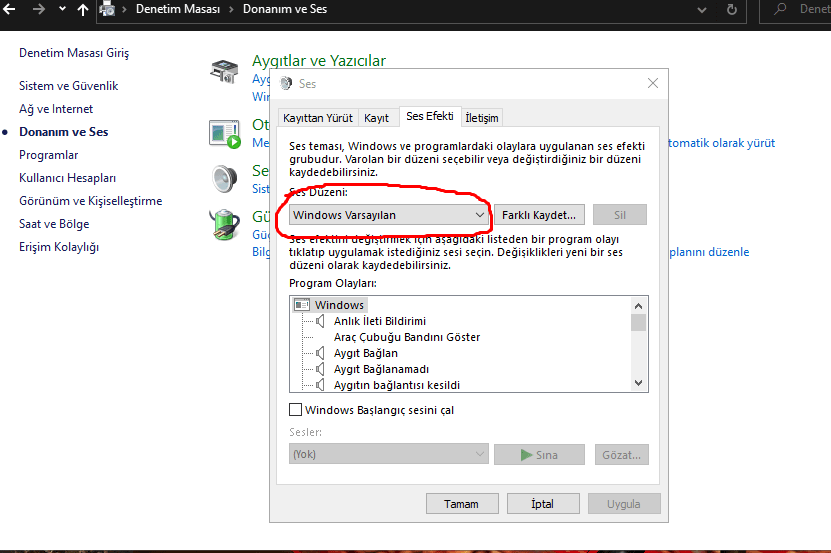Select Windows node in Program Olayları

click(x=339, y=305)
